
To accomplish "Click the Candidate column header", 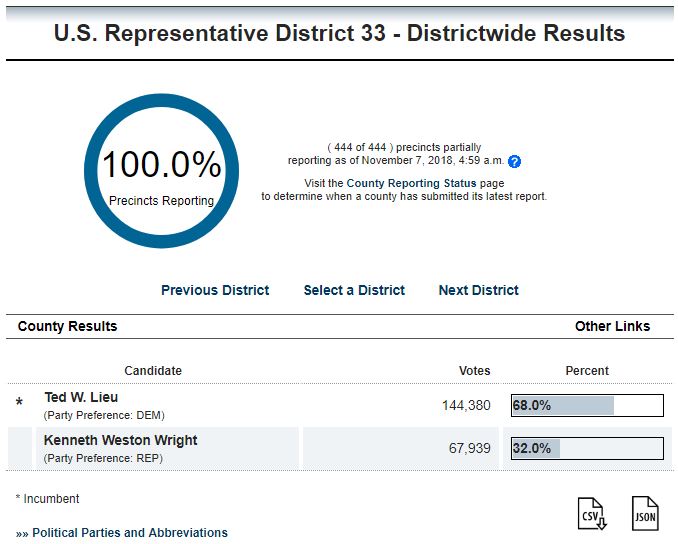I will coord(153,371).
